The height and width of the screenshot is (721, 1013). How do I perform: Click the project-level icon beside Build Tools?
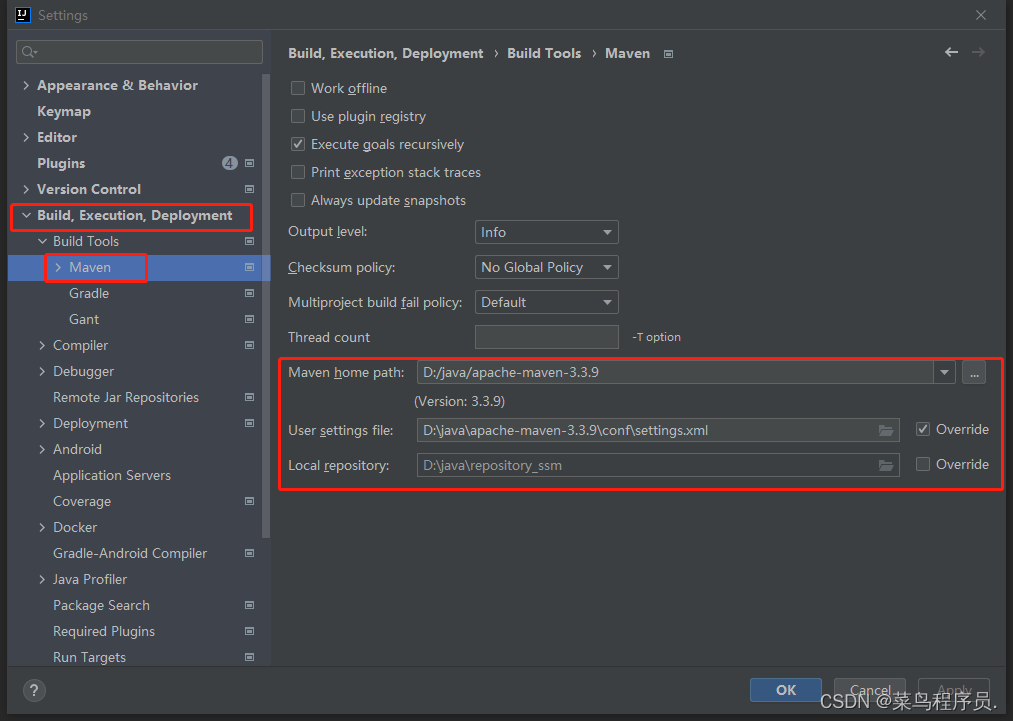pos(249,241)
